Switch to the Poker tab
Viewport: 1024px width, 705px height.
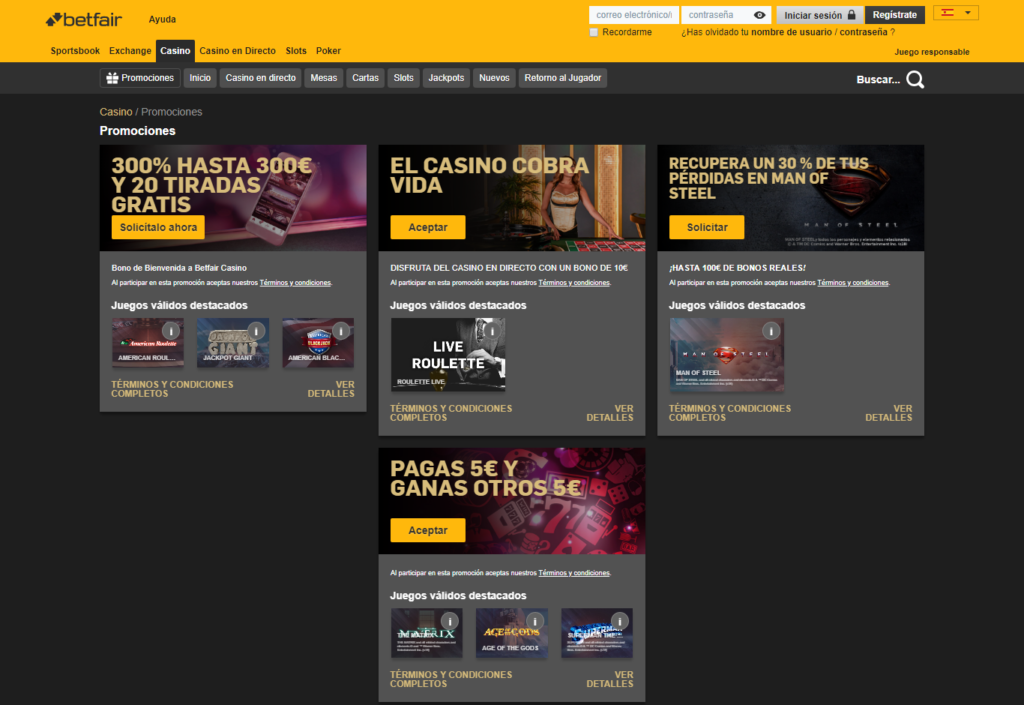328,50
